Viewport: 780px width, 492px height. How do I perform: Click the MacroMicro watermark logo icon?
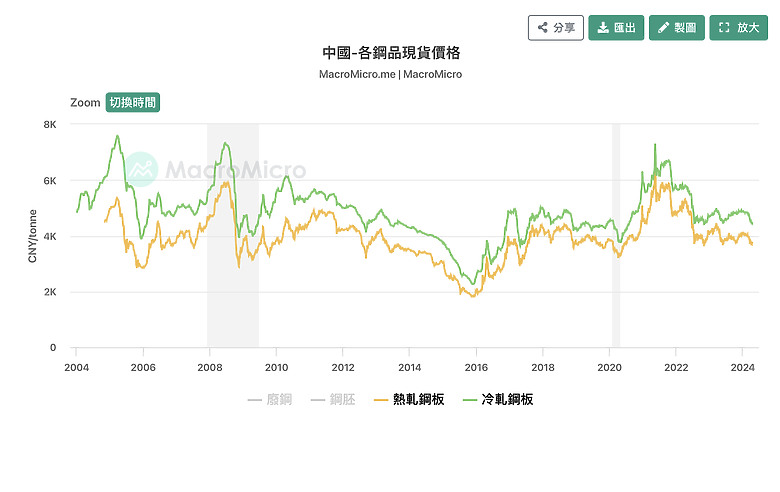coord(142,170)
